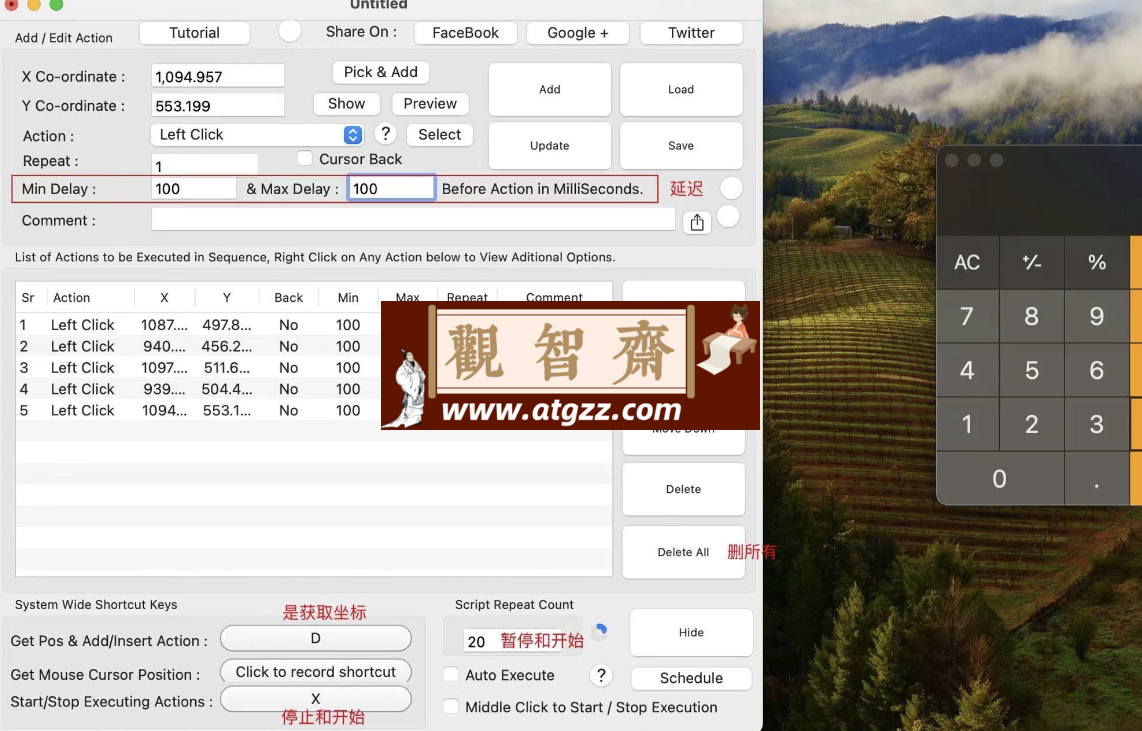This screenshot has height=731, width=1142.
Task: Click the share icon beside Comment field
Action: click(697, 222)
